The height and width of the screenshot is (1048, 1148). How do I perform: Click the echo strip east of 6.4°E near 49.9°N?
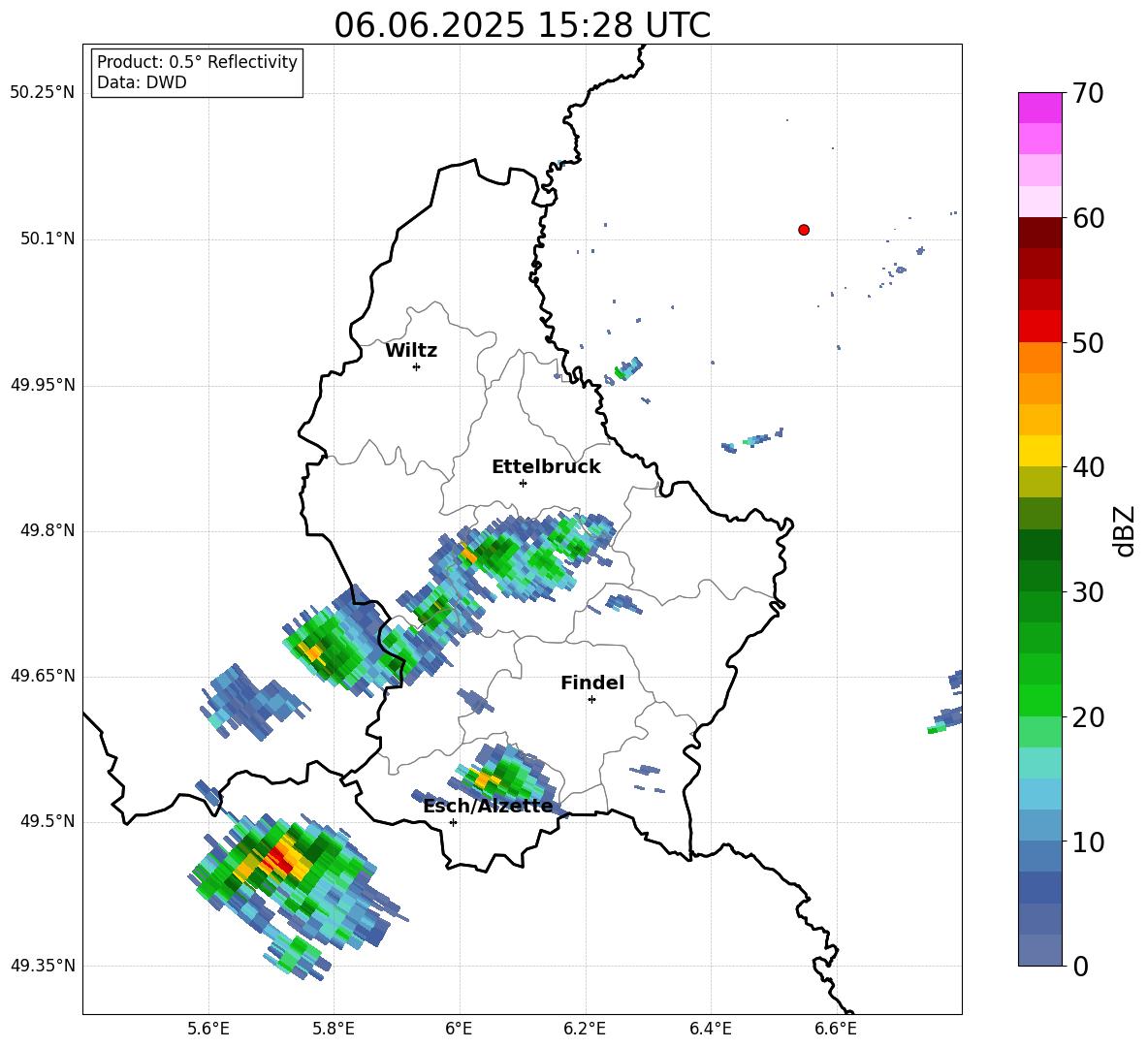(751, 440)
